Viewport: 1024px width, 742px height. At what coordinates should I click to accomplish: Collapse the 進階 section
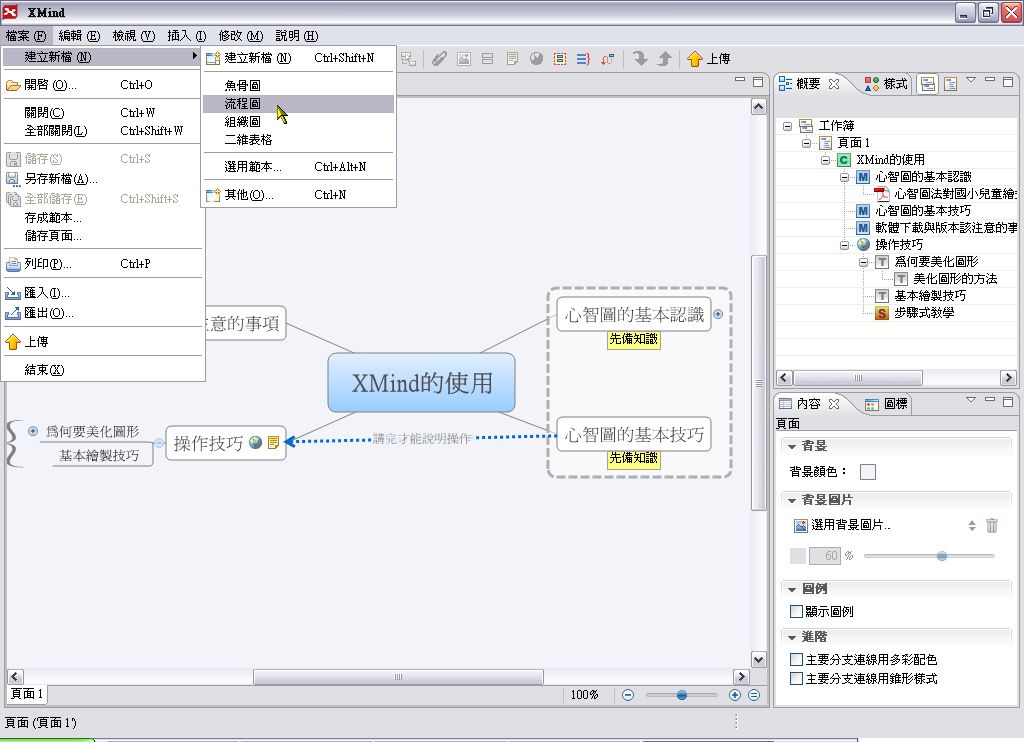coord(792,637)
